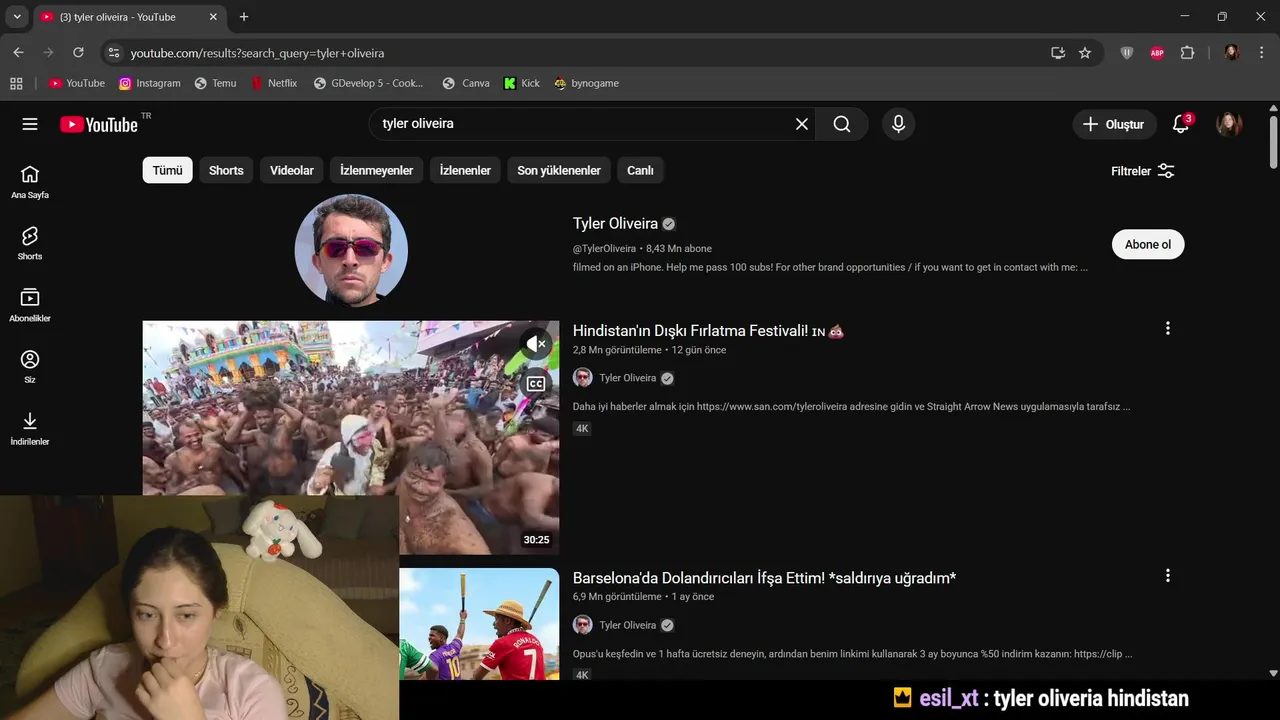Open the Tyler Oliveira channel title
The height and width of the screenshot is (720, 1280).
click(615, 224)
